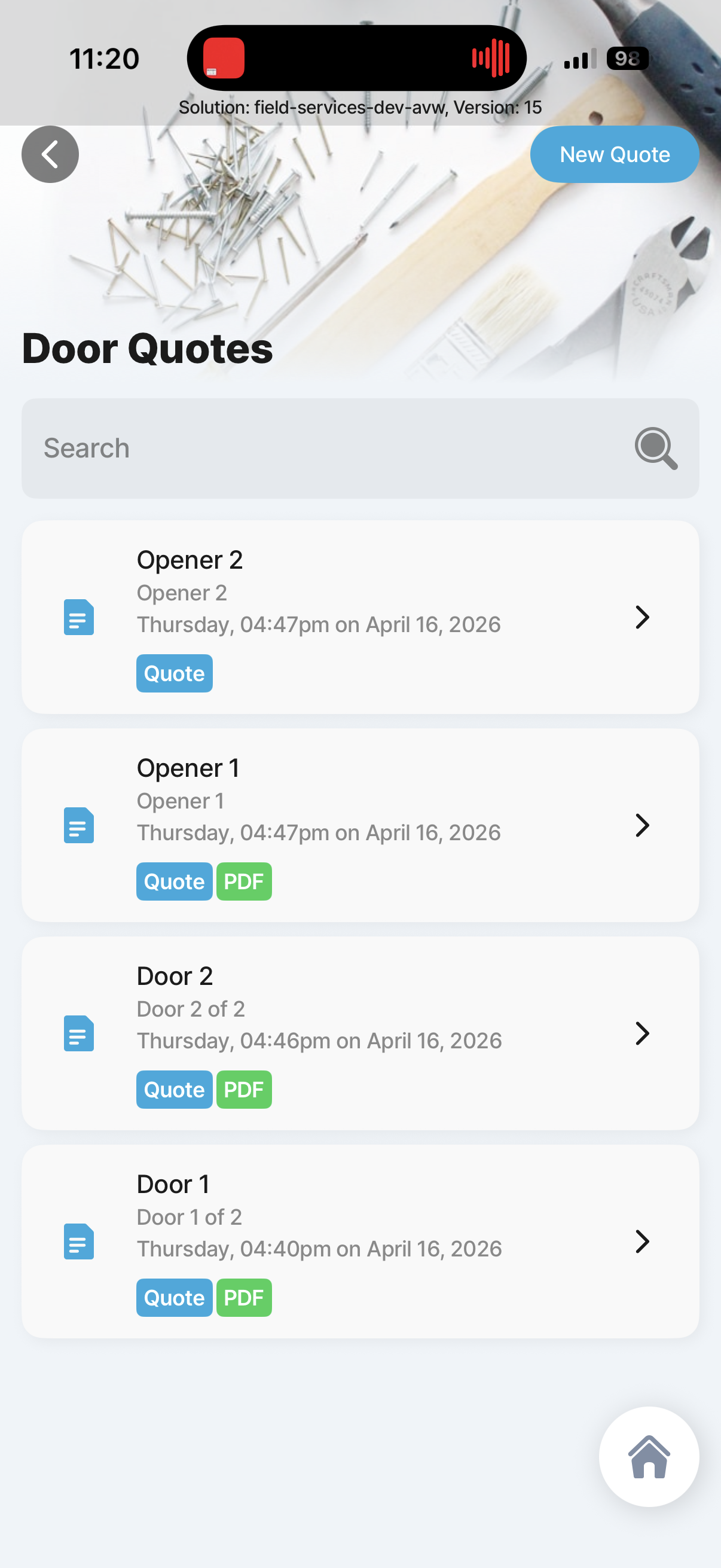Expand the Opener 1 quote chevron
Image resolution: width=721 pixels, height=1568 pixels.
(x=642, y=825)
